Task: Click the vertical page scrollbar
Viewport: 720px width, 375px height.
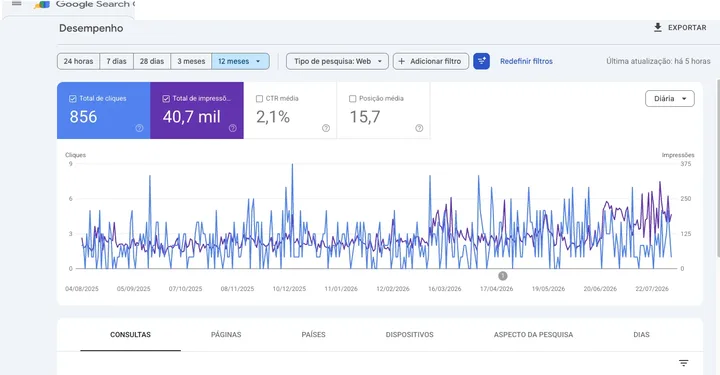Action: pos(718,168)
